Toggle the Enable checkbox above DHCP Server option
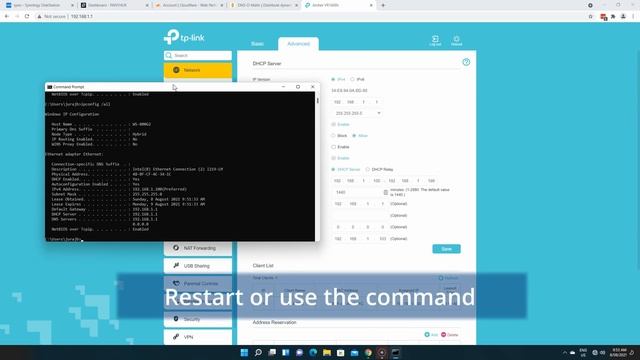640x360 pixels. (333, 158)
